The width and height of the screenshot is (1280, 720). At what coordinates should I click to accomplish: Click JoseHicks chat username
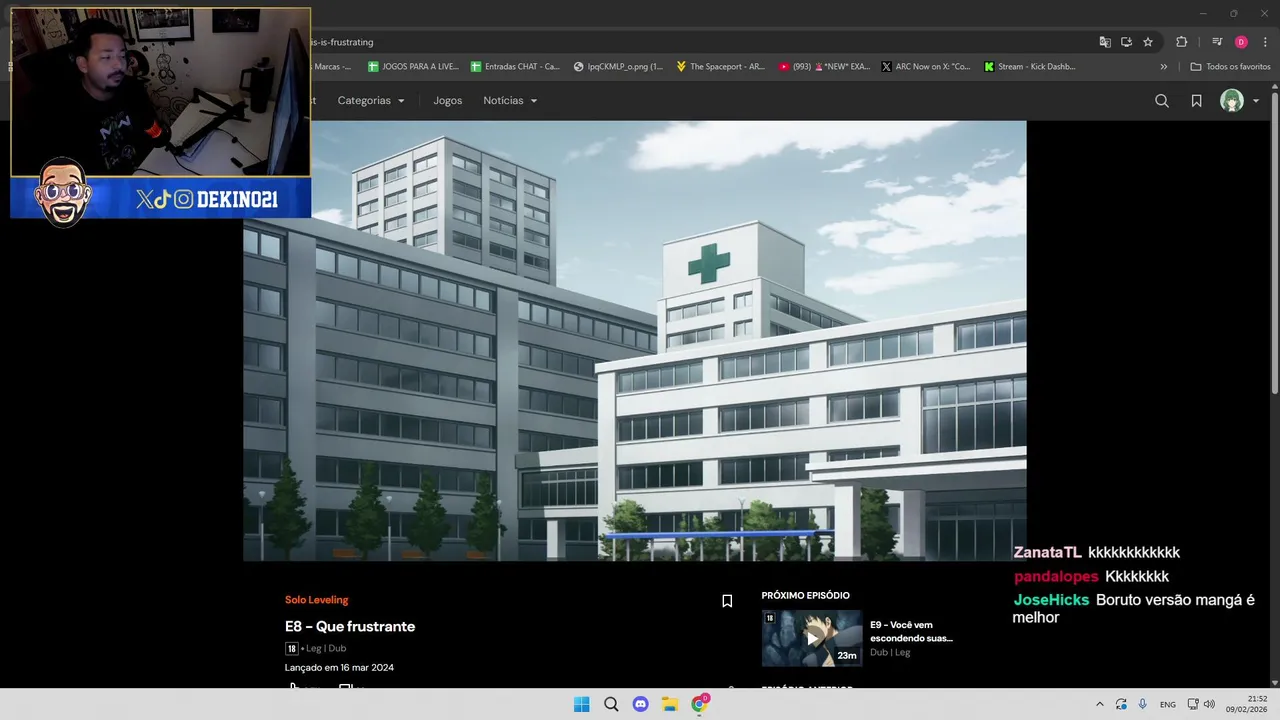tap(1051, 600)
